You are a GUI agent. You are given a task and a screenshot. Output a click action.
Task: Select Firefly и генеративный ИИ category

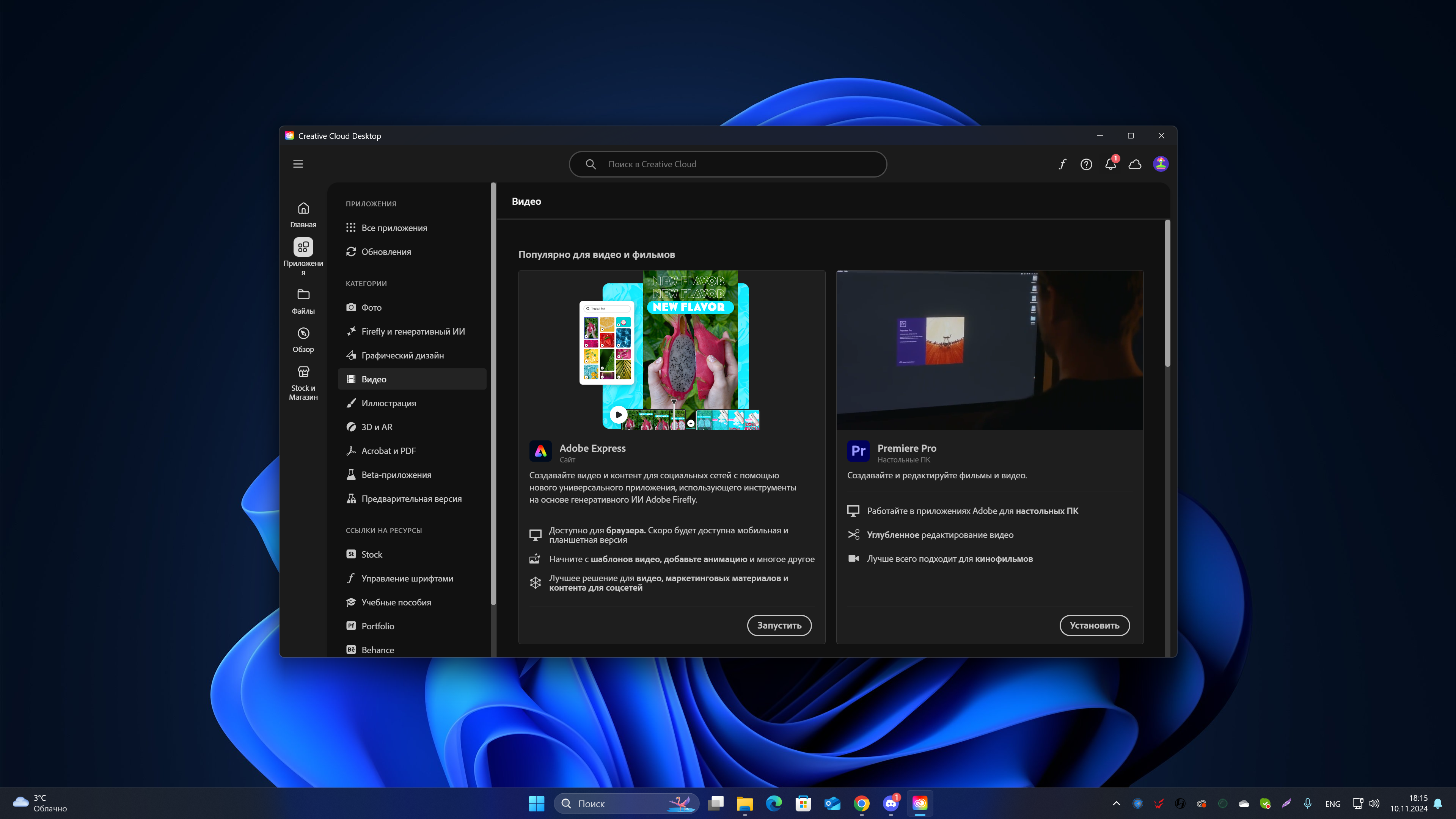click(x=412, y=331)
